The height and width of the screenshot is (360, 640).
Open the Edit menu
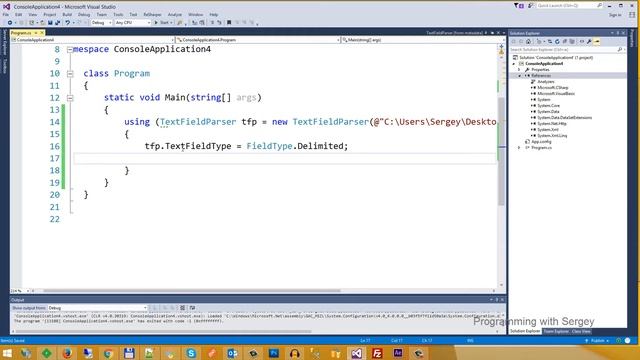coord(19,15)
